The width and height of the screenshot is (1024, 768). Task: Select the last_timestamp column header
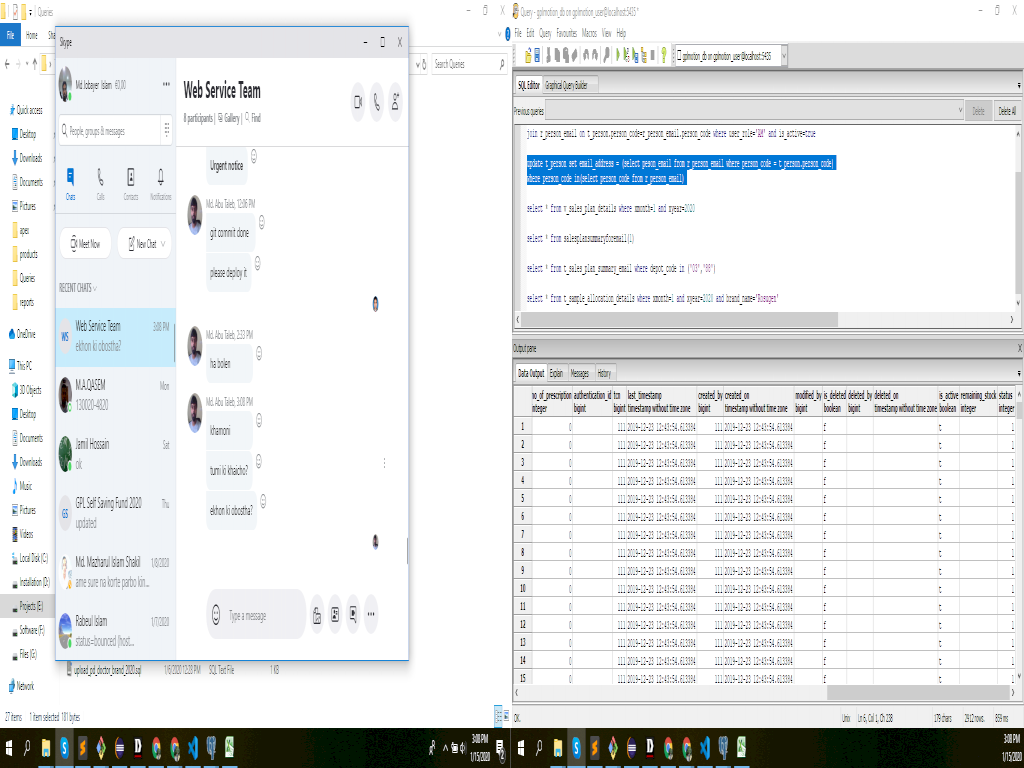(661, 402)
